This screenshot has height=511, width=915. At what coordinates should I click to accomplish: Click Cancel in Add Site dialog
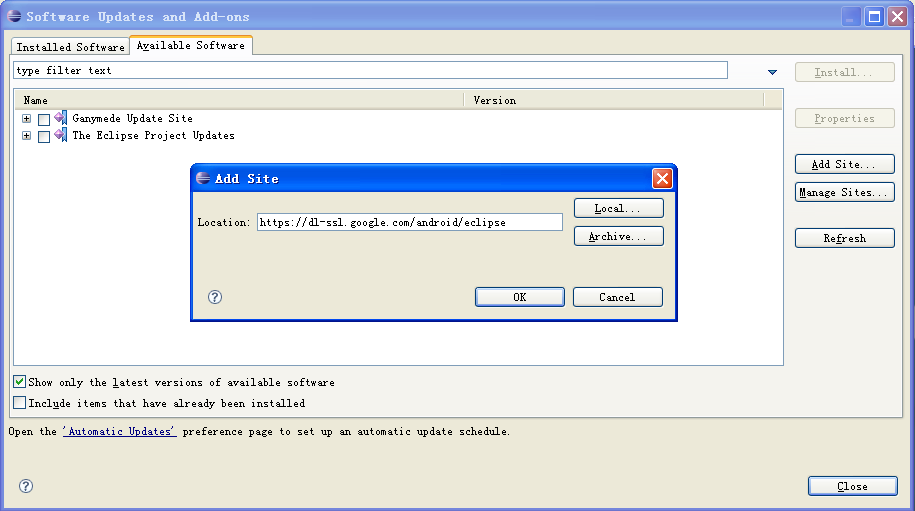[x=617, y=297]
